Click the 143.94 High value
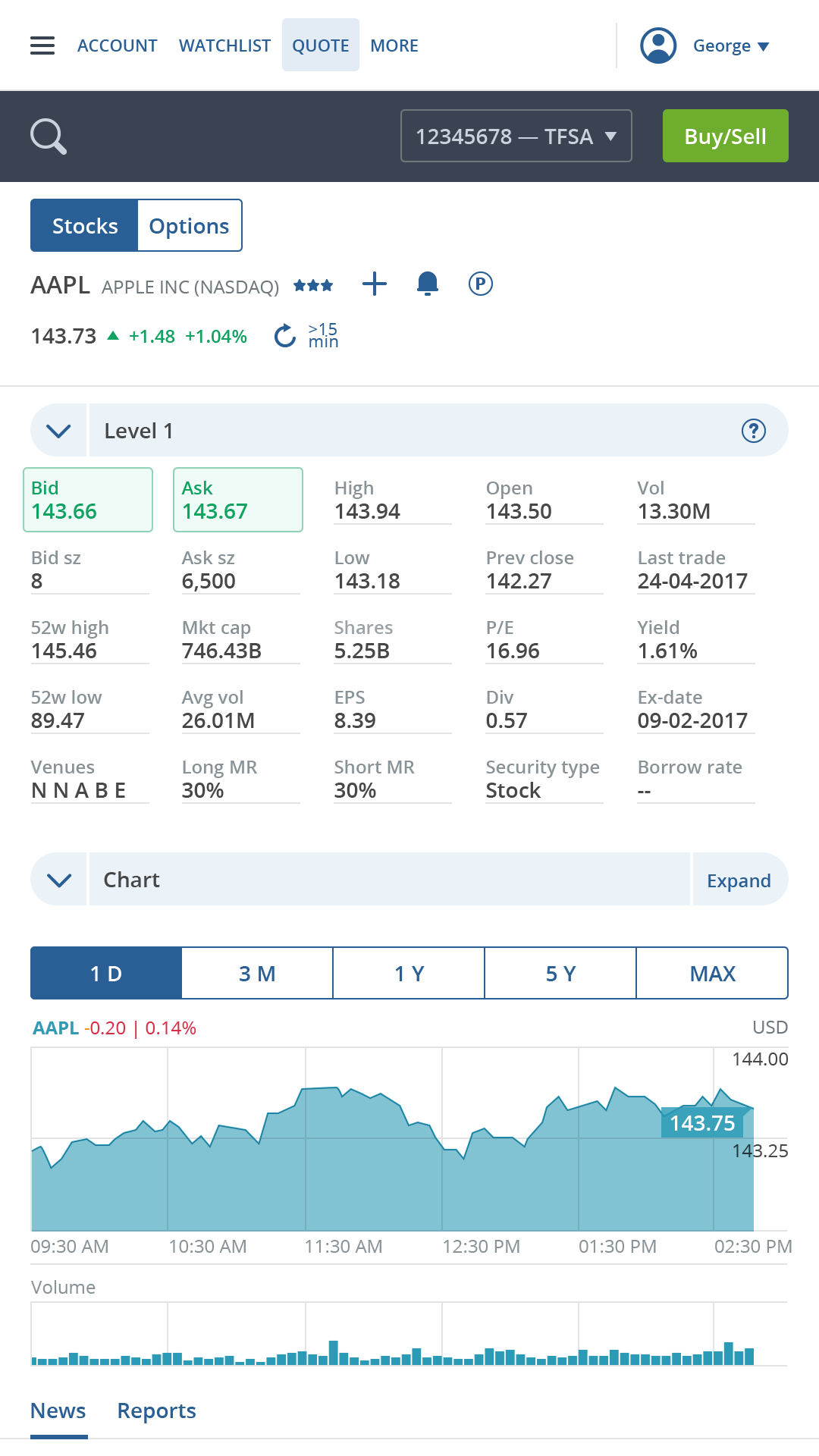819x1456 pixels. [x=367, y=511]
